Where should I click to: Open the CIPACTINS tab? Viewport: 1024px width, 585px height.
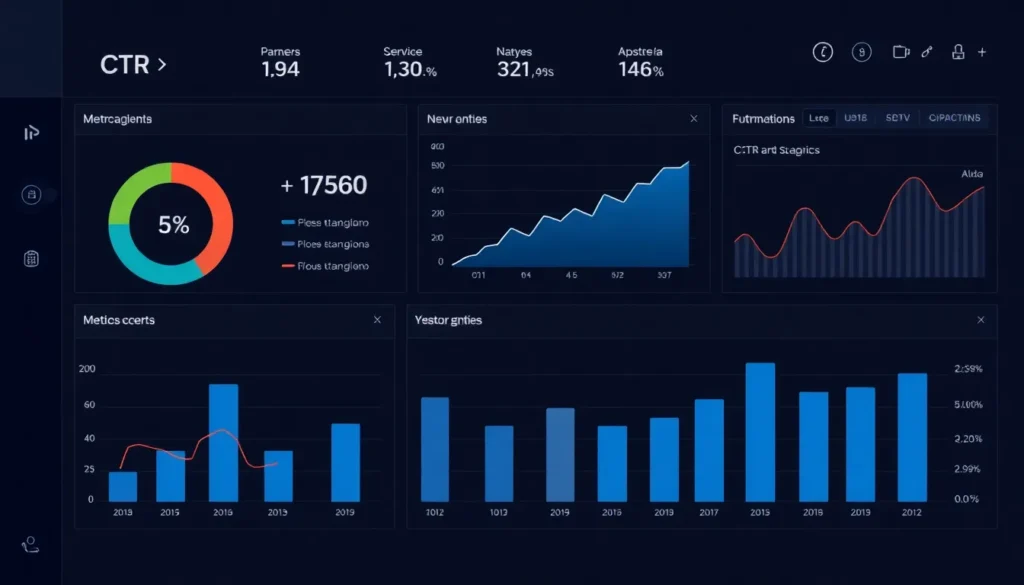point(955,118)
